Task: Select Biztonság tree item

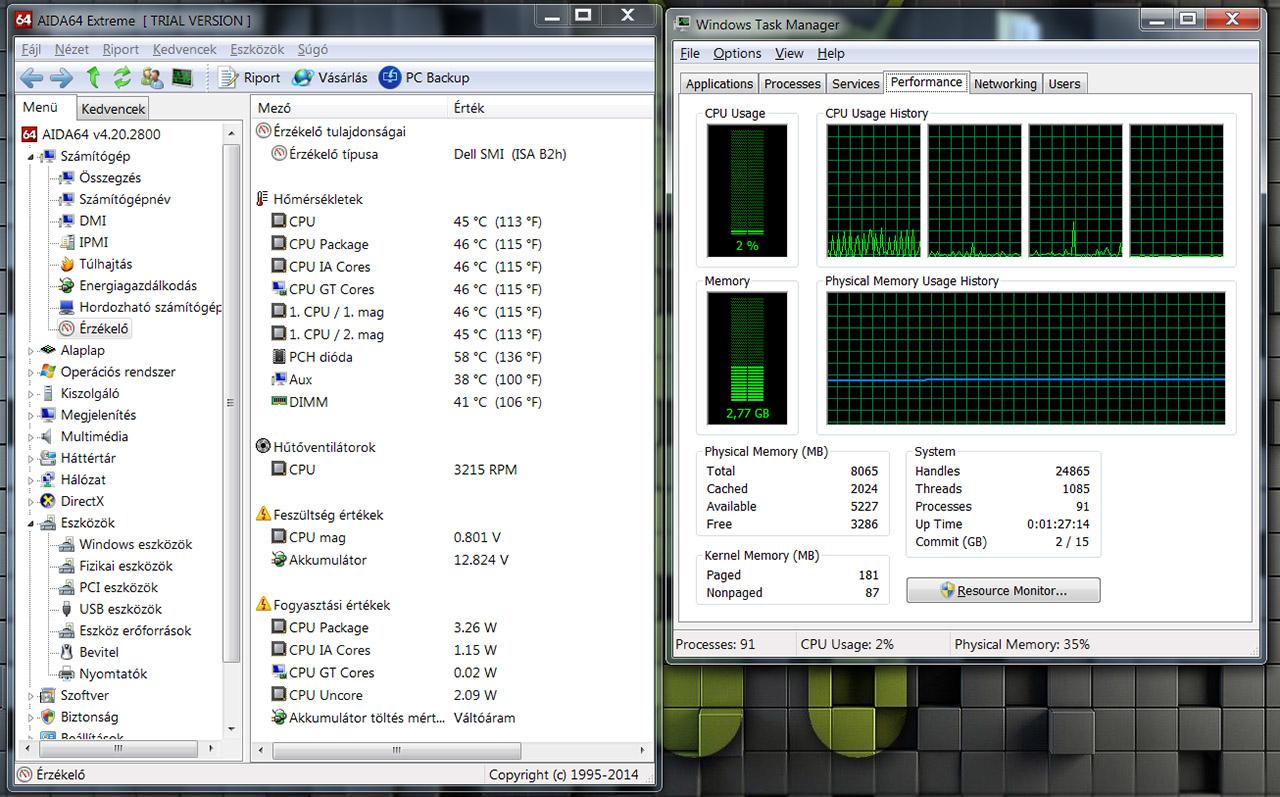Action: pyautogui.click(x=89, y=717)
